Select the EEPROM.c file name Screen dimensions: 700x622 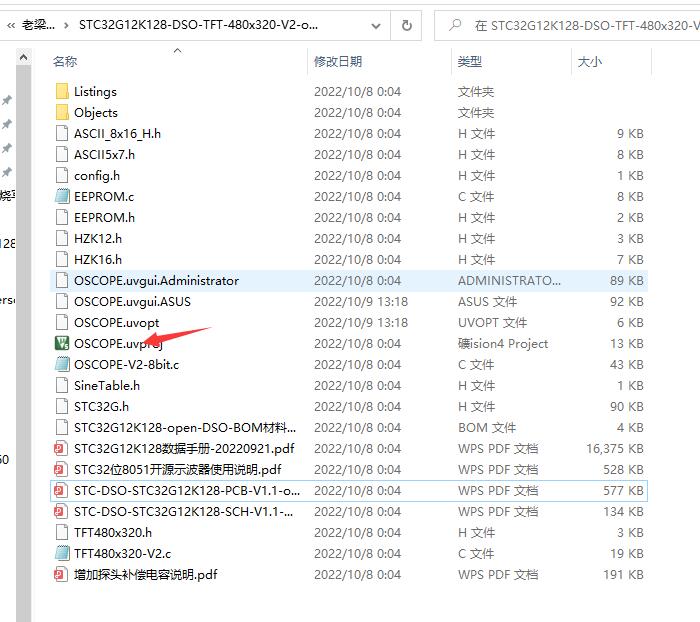pos(104,196)
